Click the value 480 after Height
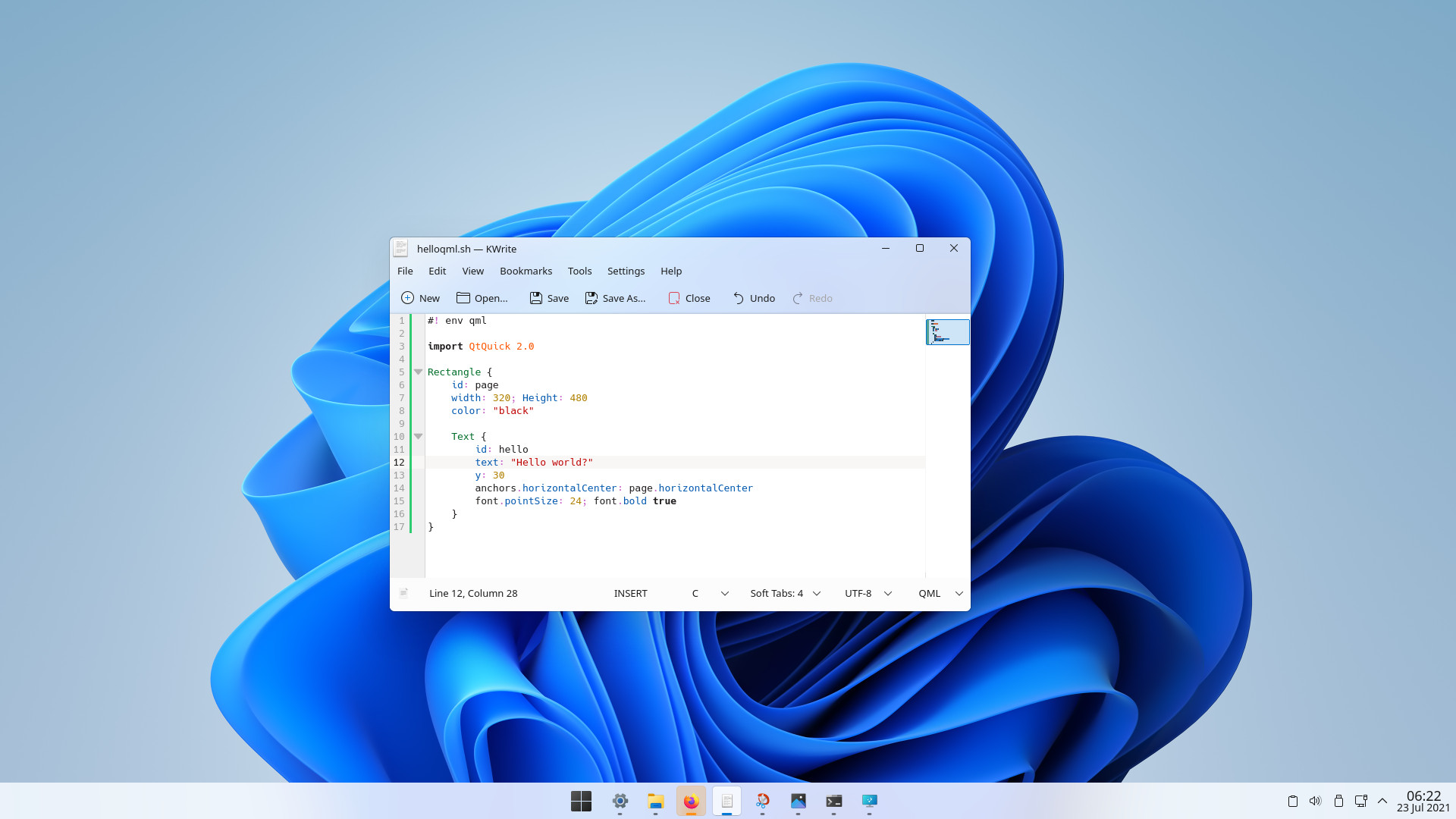The height and width of the screenshot is (819, 1456). pyautogui.click(x=579, y=397)
